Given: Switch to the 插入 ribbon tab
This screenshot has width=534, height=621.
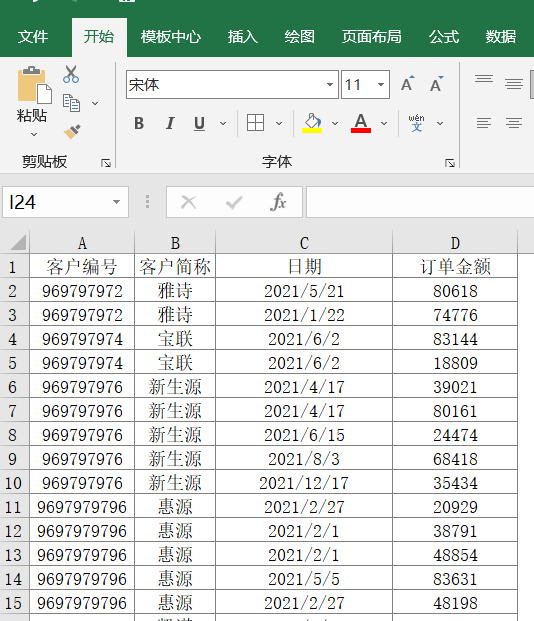Looking at the screenshot, I should [x=242, y=37].
